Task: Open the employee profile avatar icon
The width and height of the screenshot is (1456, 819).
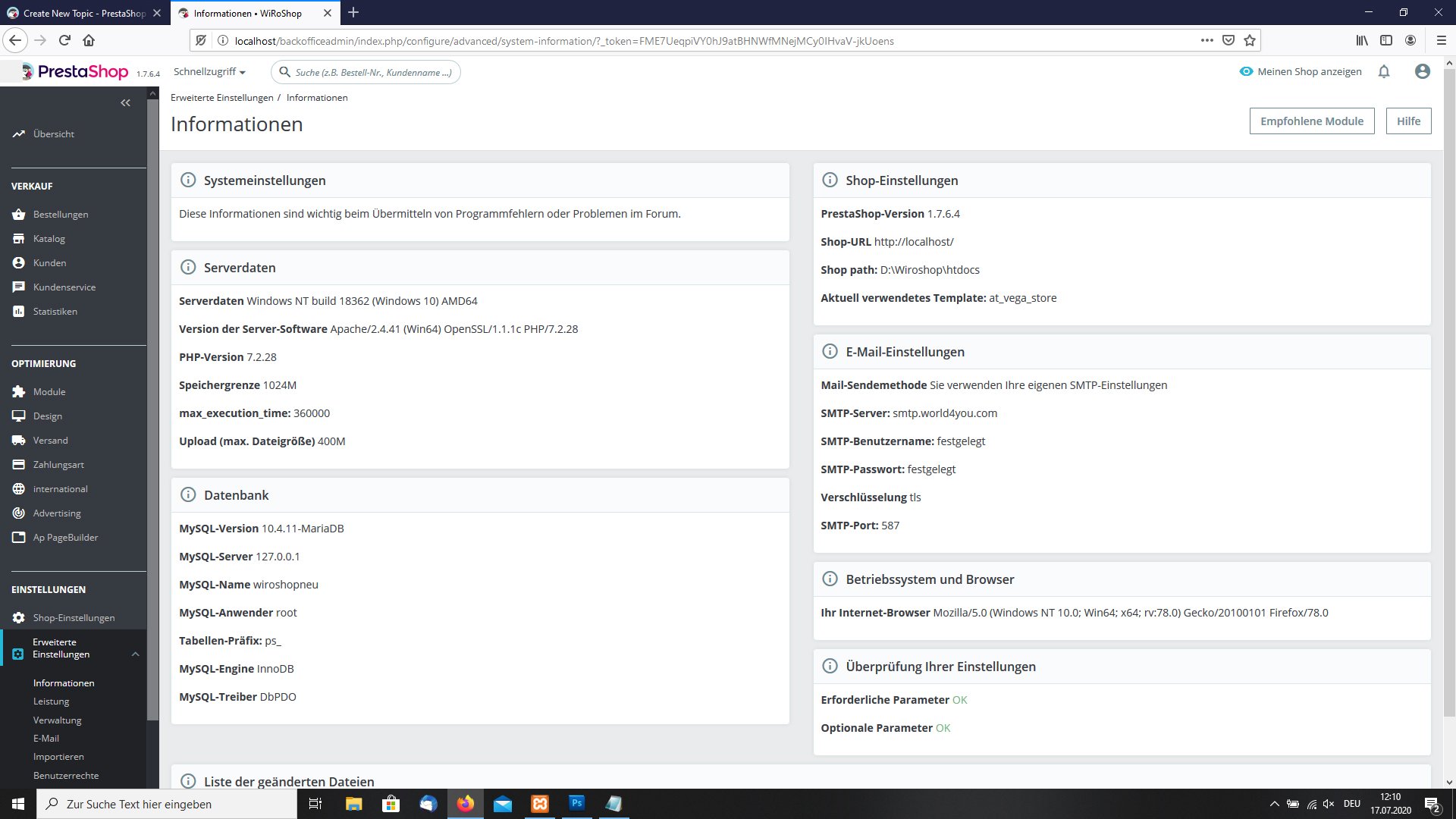Action: [1422, 71]
